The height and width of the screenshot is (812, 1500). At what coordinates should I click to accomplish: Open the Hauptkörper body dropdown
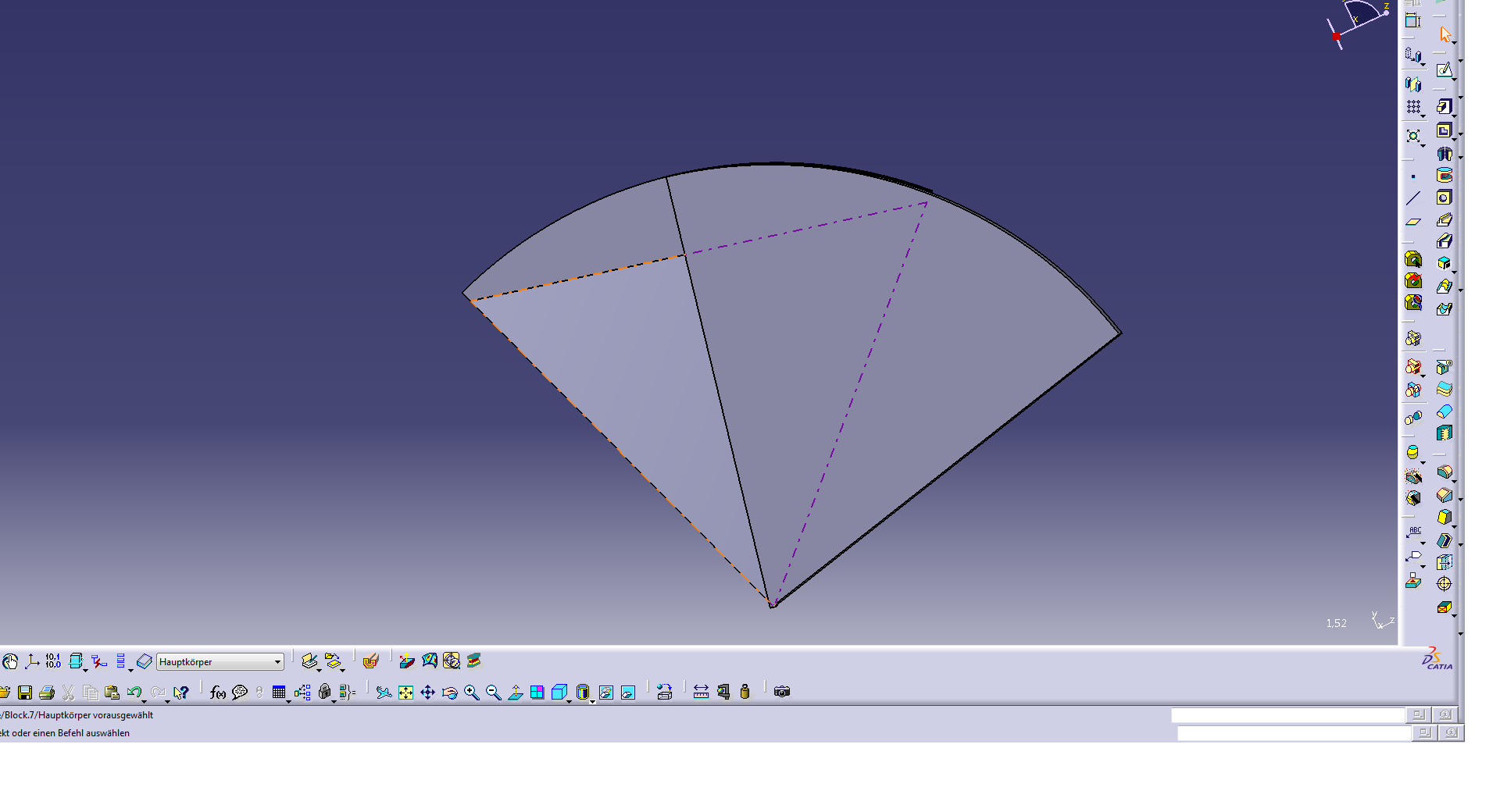coord(220,662)
